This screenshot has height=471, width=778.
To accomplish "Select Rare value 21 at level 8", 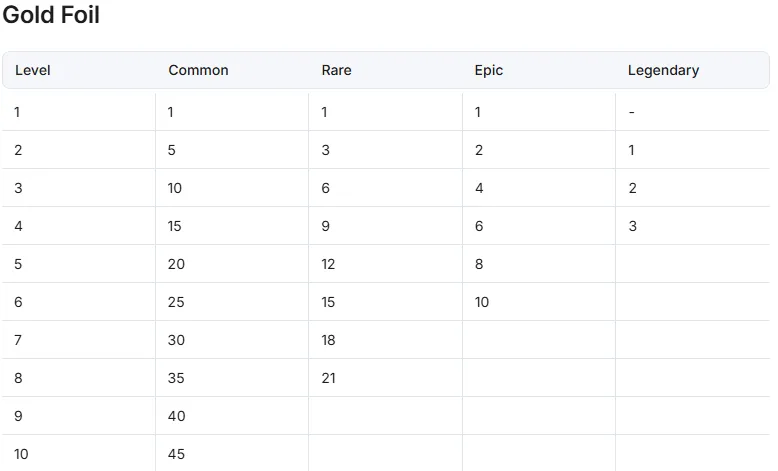I will (x=328, y=378).
